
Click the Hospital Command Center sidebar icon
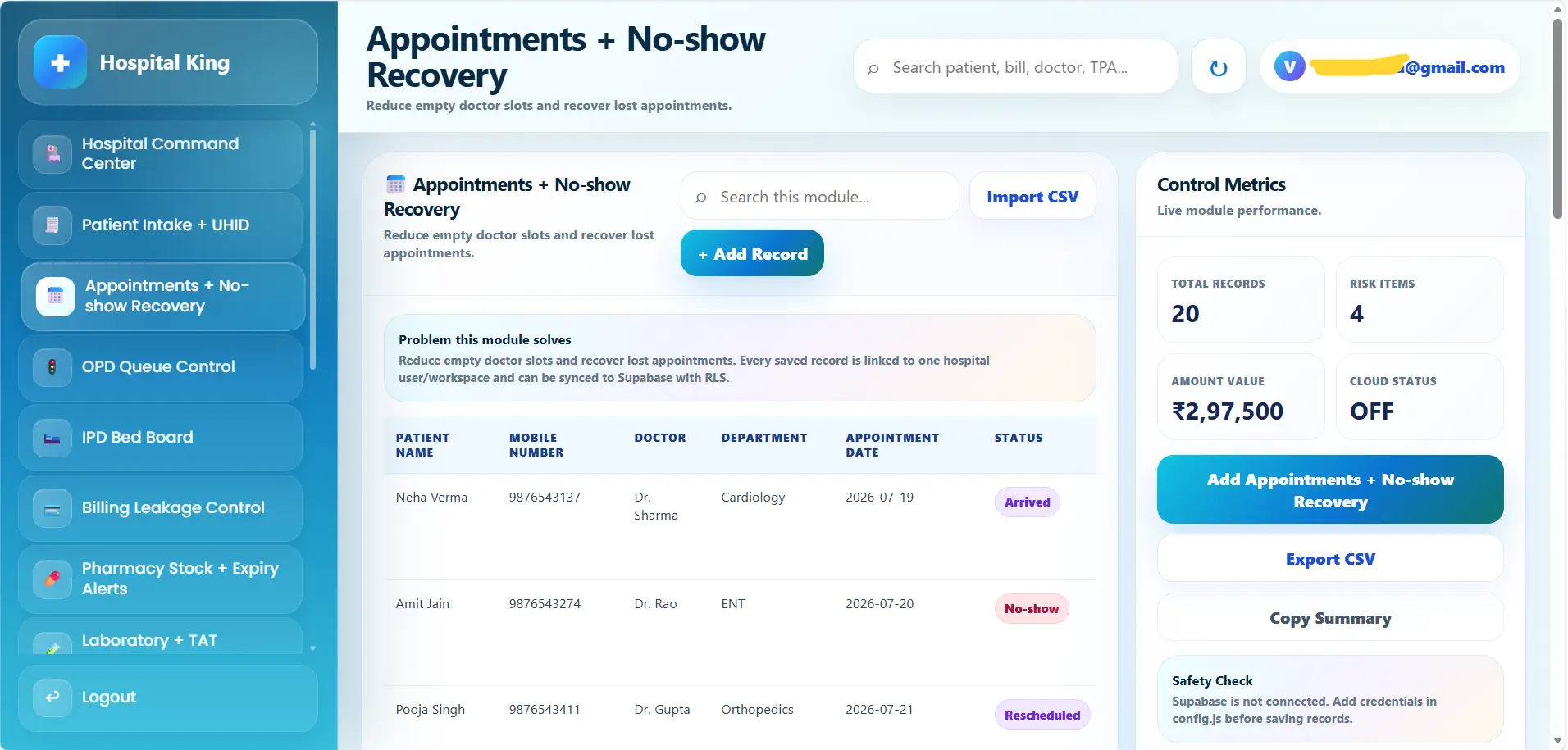(52, 153)
